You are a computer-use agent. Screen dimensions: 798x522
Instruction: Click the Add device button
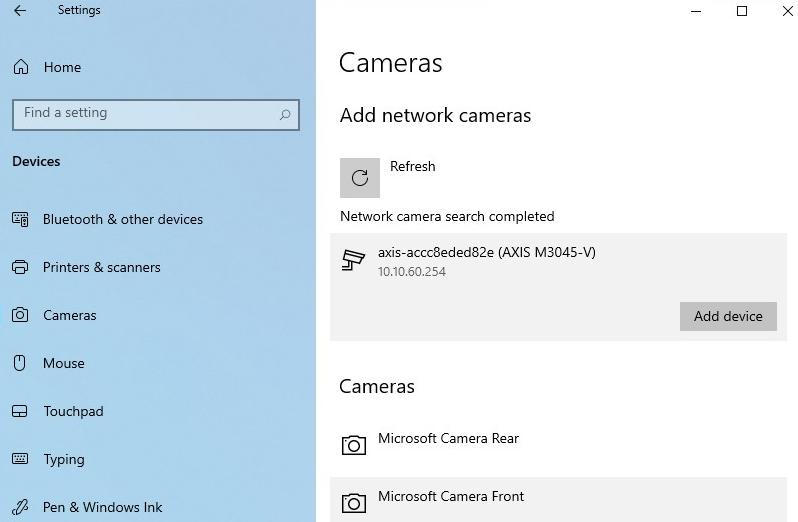728,316
